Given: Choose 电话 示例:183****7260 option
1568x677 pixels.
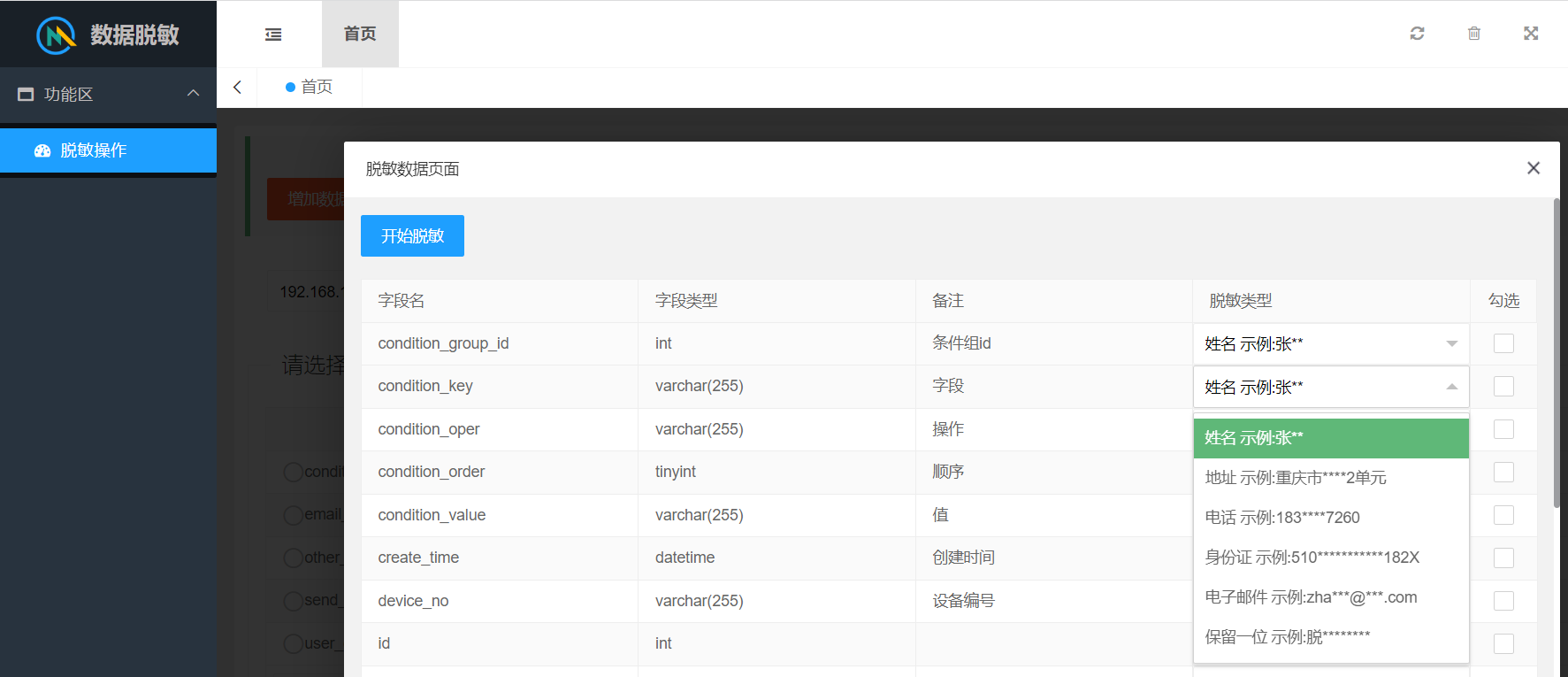Looking at the screenshot, I should tap(1331, 518).
